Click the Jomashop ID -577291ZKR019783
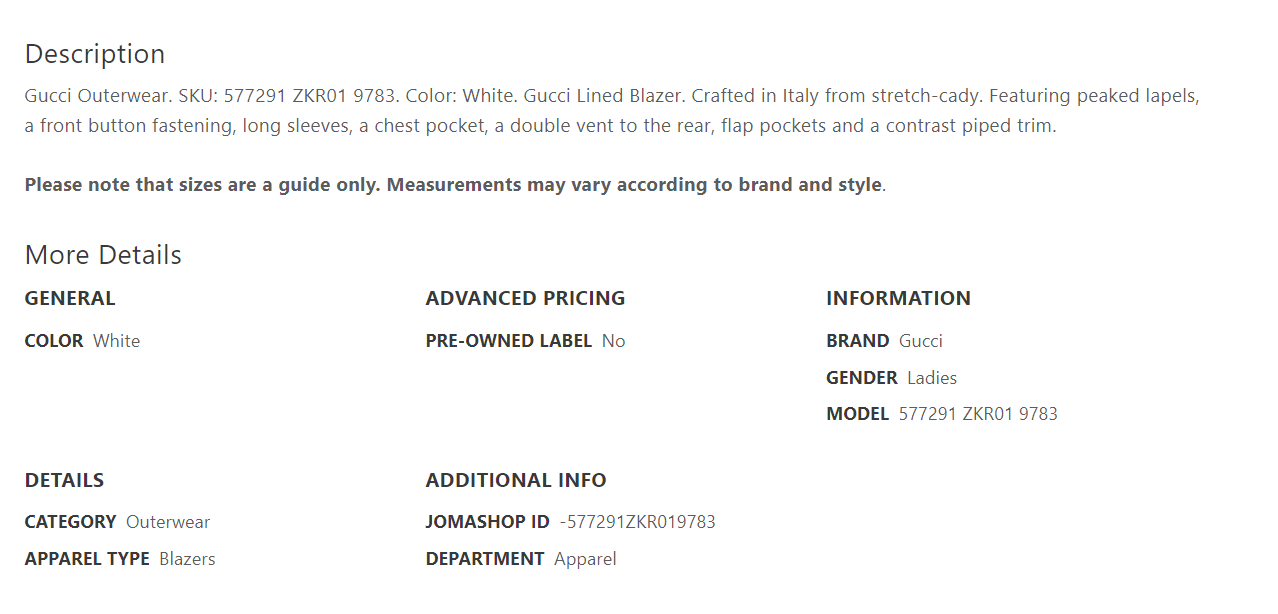This screenshot has width=1278, height=614. point(638,522)
